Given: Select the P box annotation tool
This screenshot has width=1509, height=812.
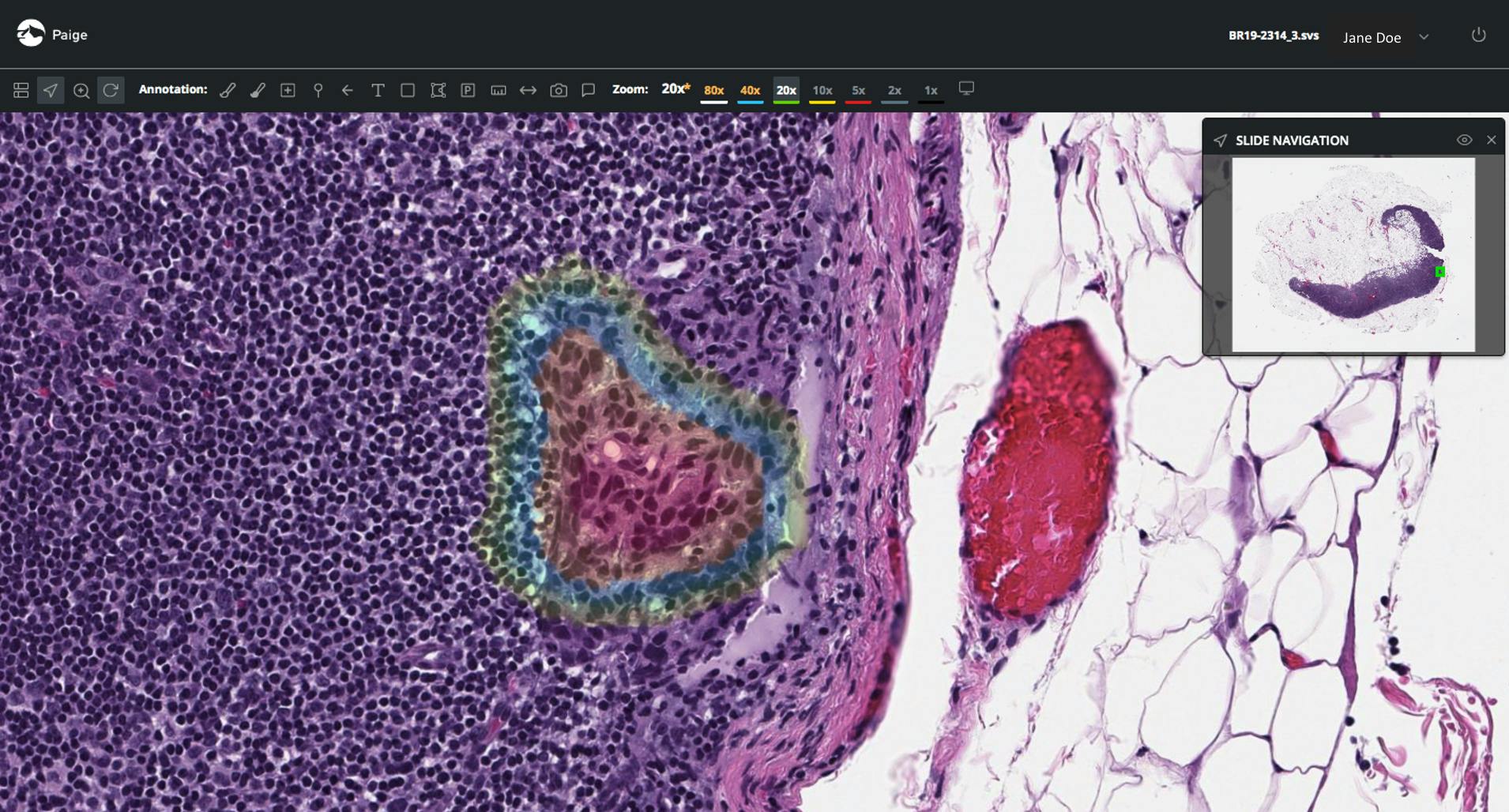Looking at the screenshot, I should click(x=468, y=90).
